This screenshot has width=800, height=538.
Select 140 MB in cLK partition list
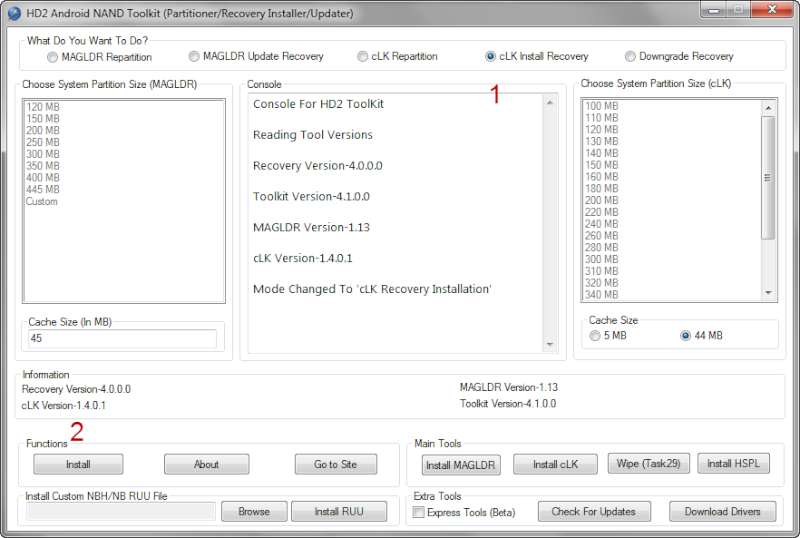pyautogui.click(x=602, y=153)
